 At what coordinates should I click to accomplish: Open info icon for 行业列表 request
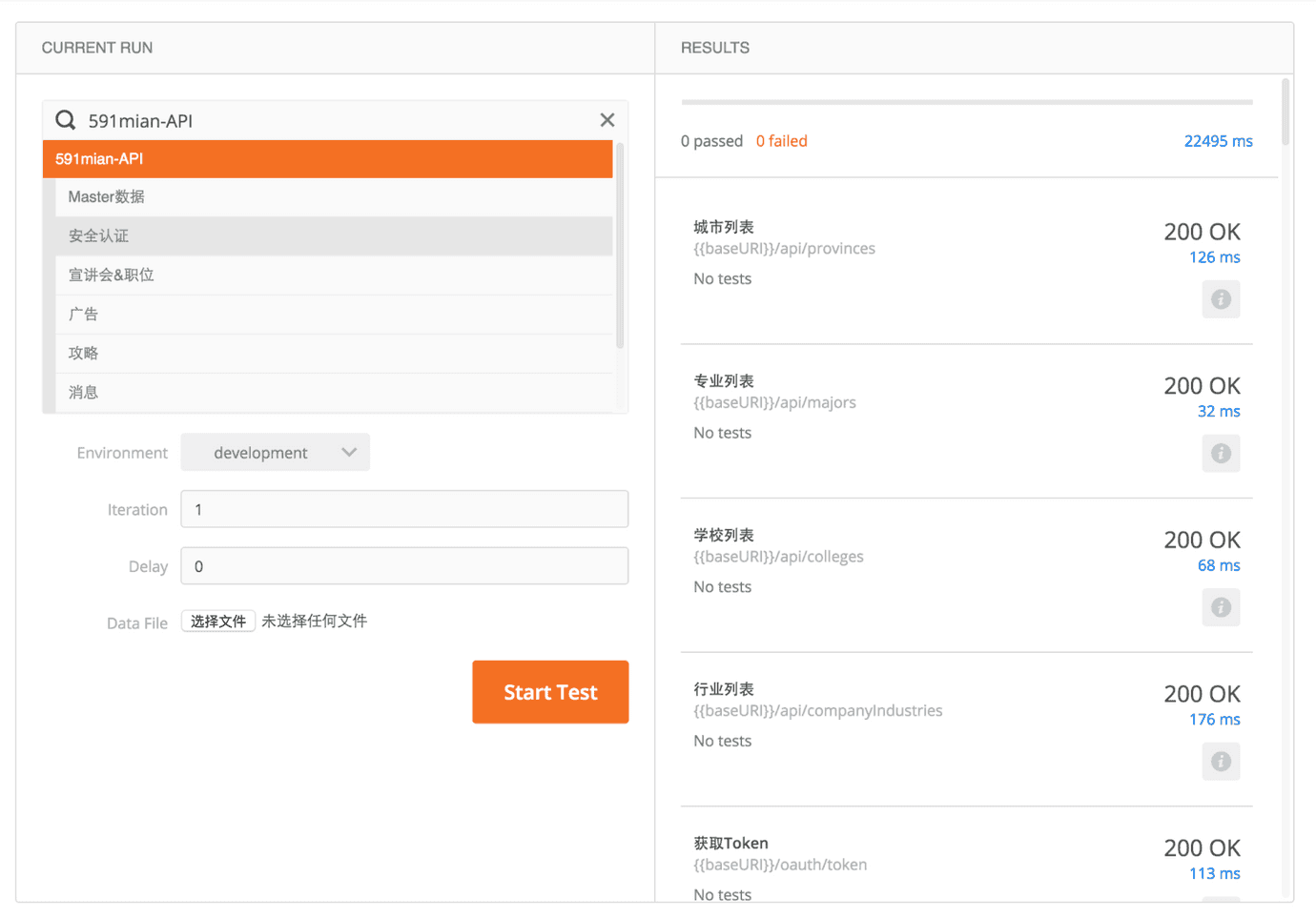(1221, 762)
